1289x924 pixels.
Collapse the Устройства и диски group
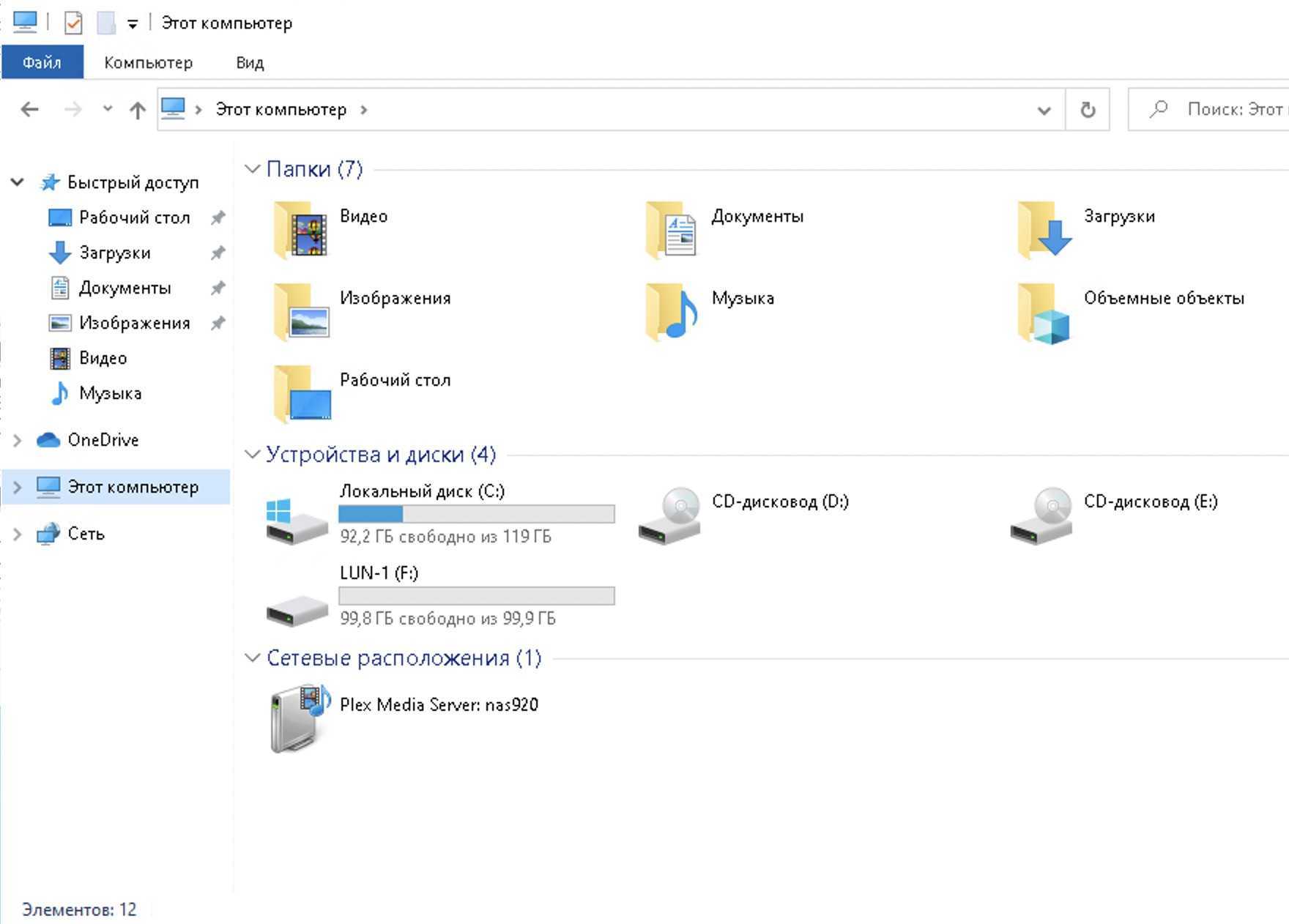(x=252, y=455)
